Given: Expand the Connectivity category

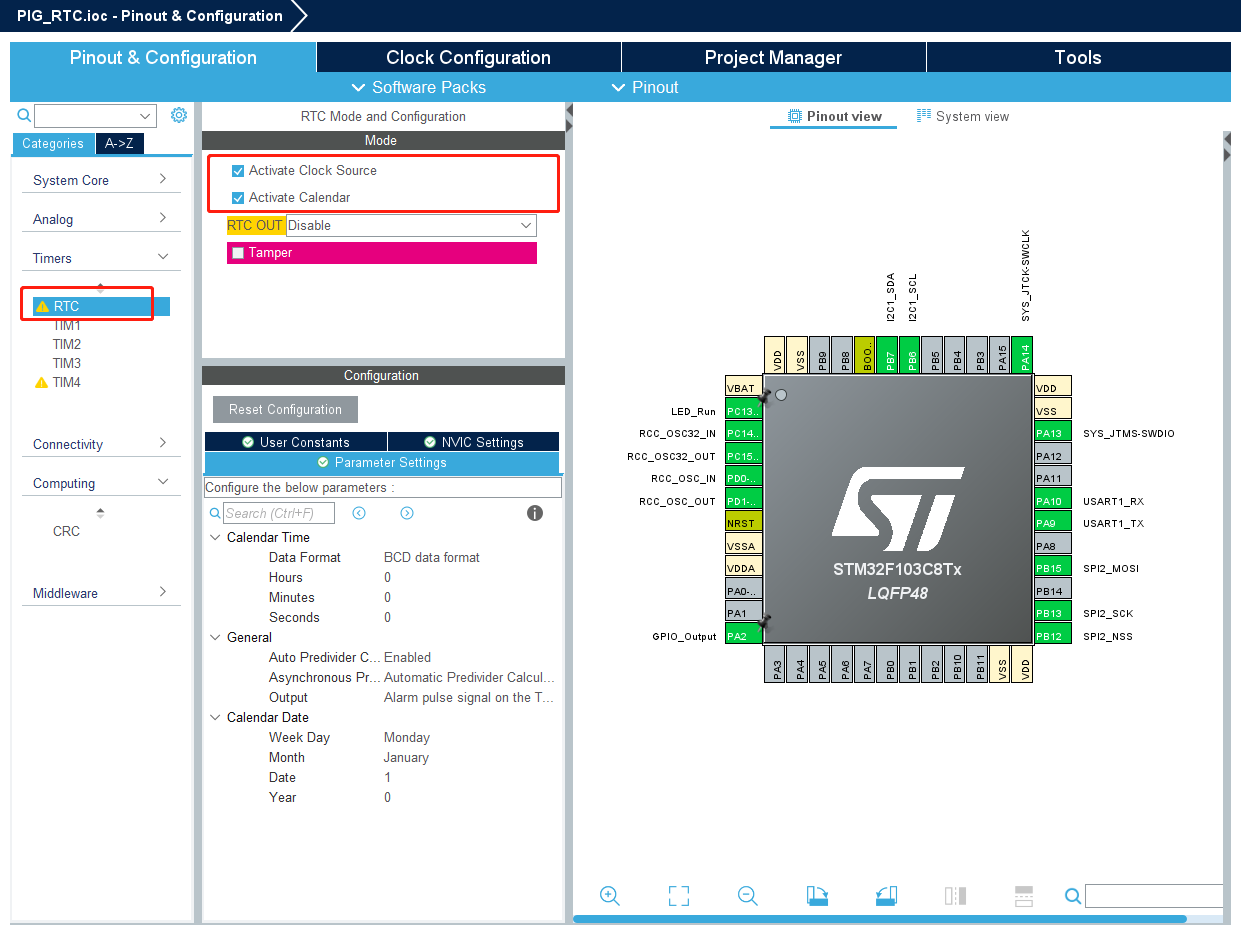Looking at the screenshot, I should pyautogui.click(x=100, y=444).
